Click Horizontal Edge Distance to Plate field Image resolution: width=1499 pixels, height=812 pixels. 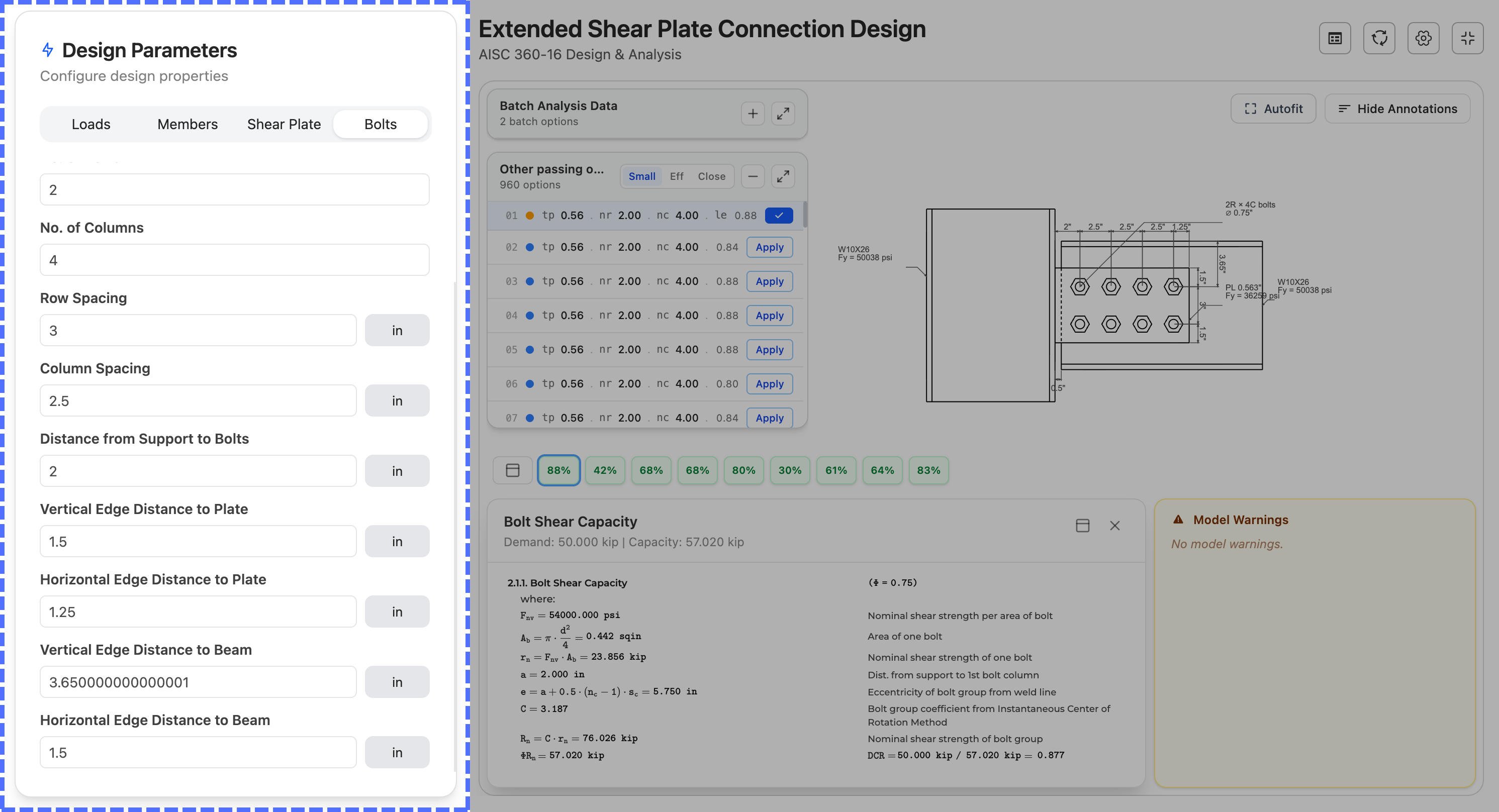[198, 612]
